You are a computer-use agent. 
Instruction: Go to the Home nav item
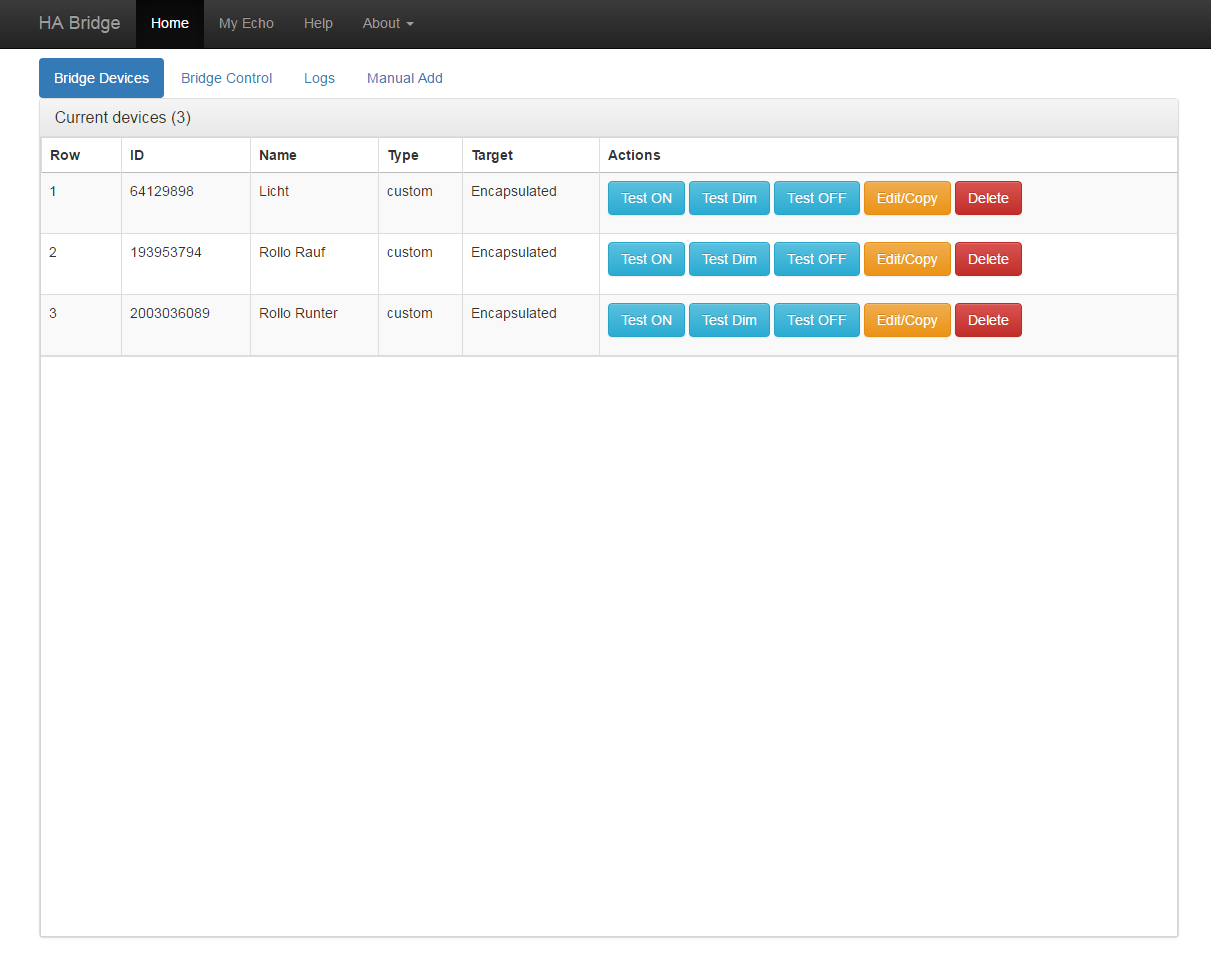click(170, 23)
